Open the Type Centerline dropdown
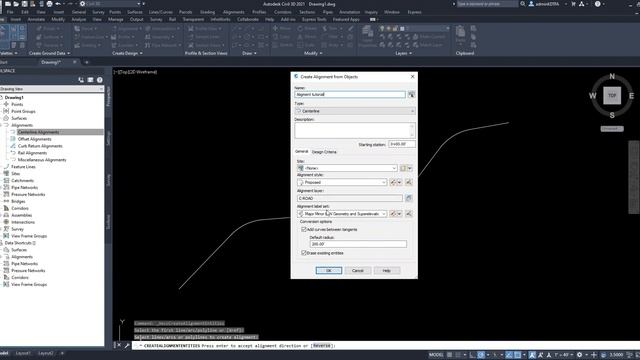The image size is (640, 360). click(x=355, y=111)
